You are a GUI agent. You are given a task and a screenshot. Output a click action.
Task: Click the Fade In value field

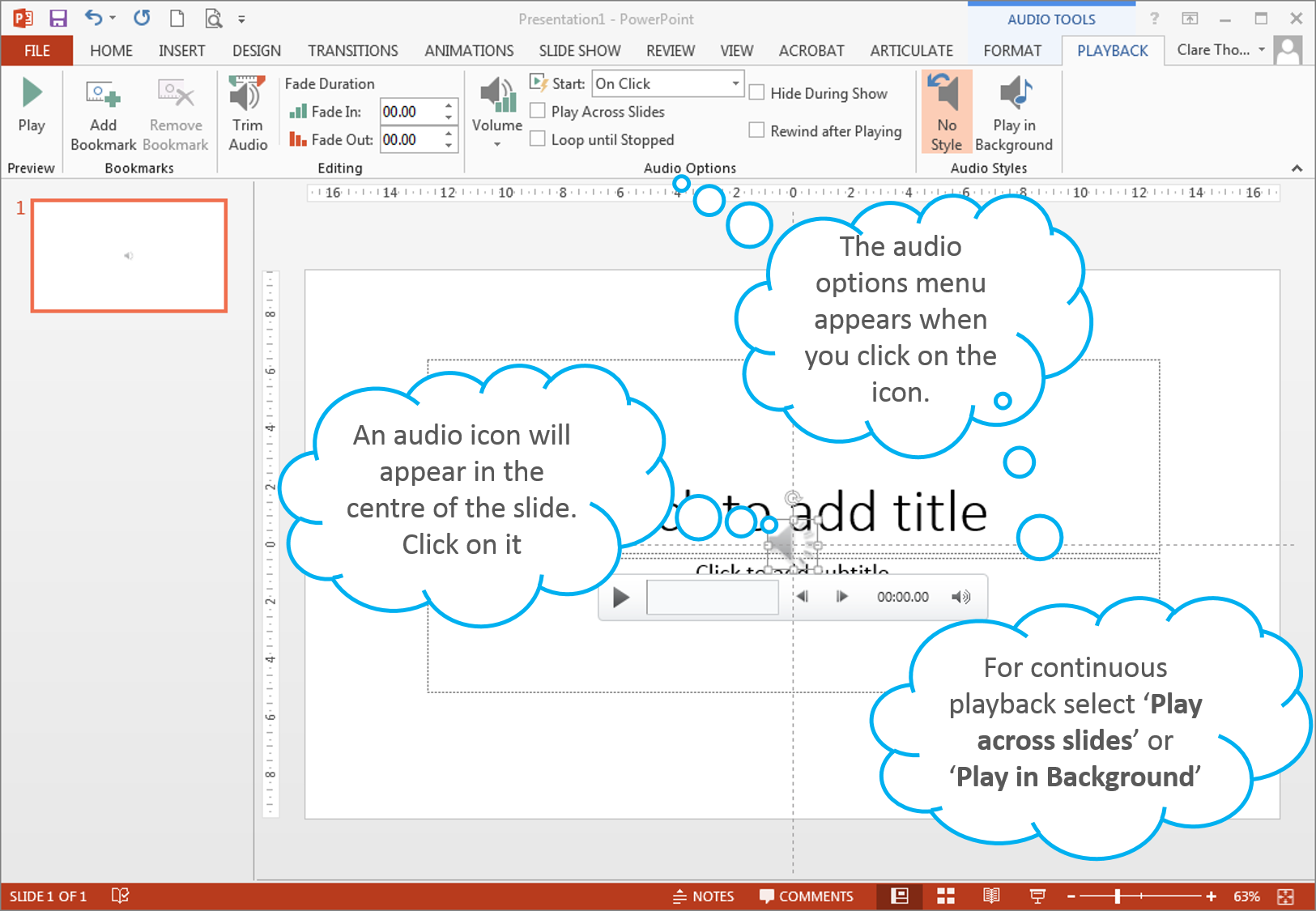411,111
